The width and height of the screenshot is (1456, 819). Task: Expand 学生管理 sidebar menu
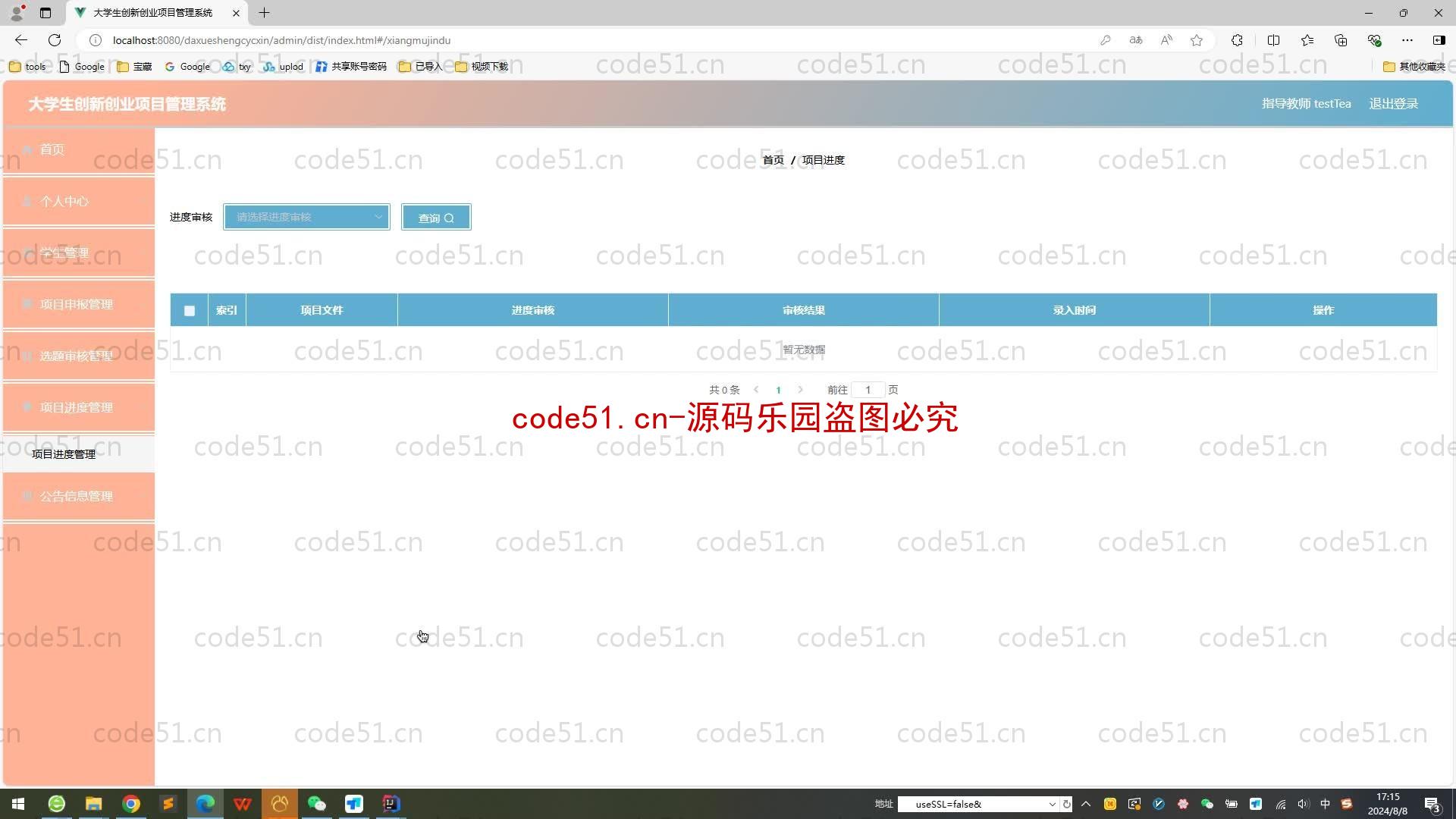pos(79,253)
